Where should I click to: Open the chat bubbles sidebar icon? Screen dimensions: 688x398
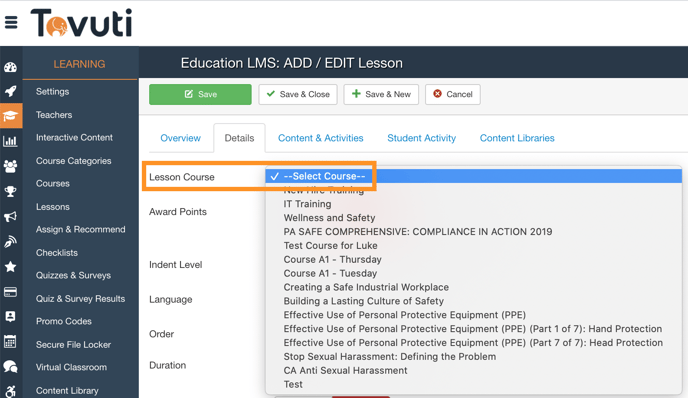point(11,366)
